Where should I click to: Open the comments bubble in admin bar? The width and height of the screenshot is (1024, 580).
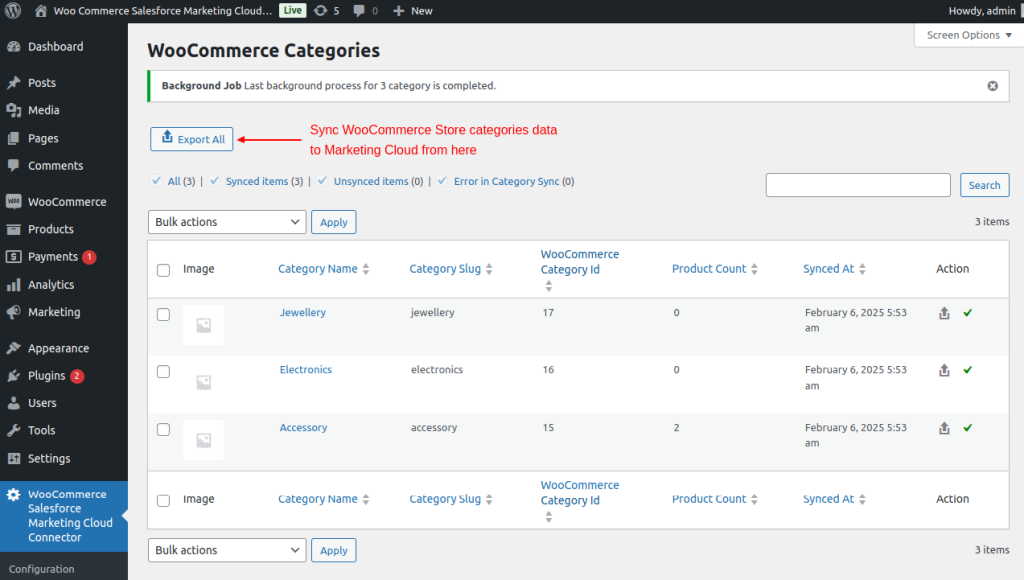click(x=365, y=11)
